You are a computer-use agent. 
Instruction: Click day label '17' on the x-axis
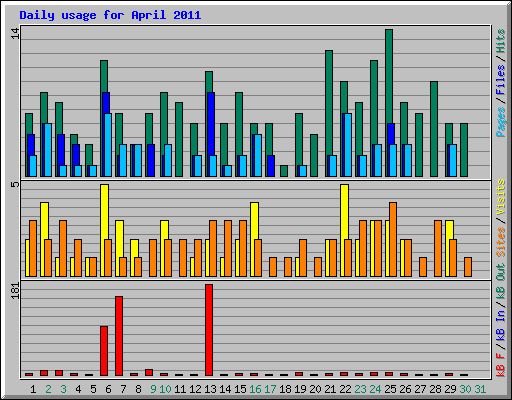pyautogui.click(x=270, y=389)
